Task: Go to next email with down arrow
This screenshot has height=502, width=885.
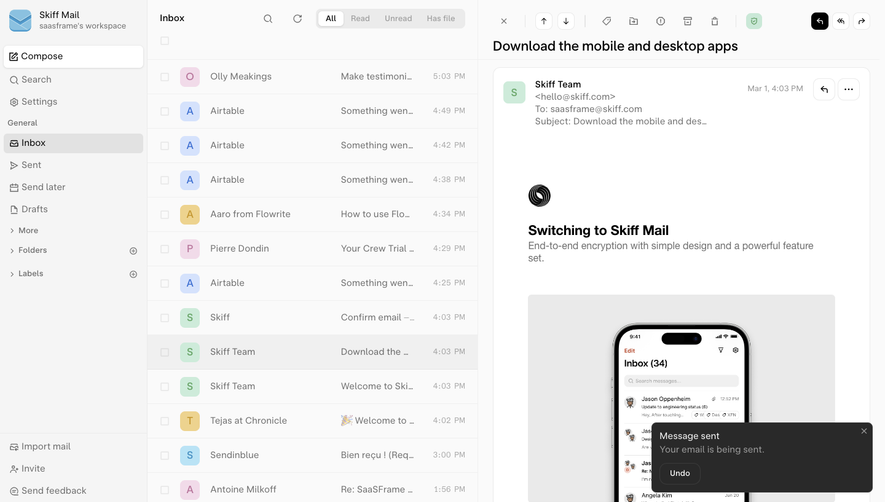Action: pos(566,21)
